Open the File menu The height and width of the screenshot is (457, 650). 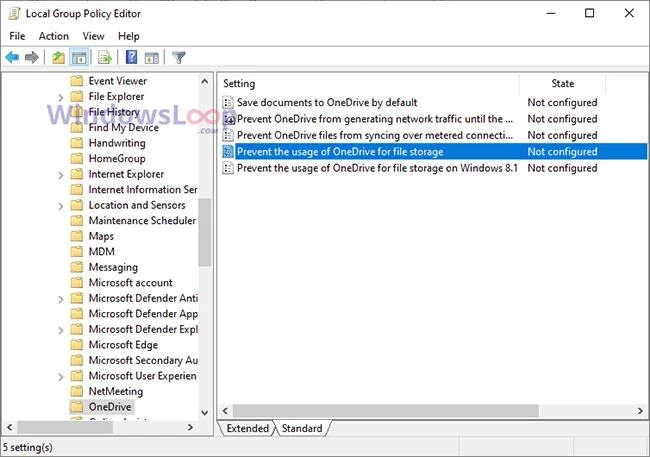coord(17,36)
